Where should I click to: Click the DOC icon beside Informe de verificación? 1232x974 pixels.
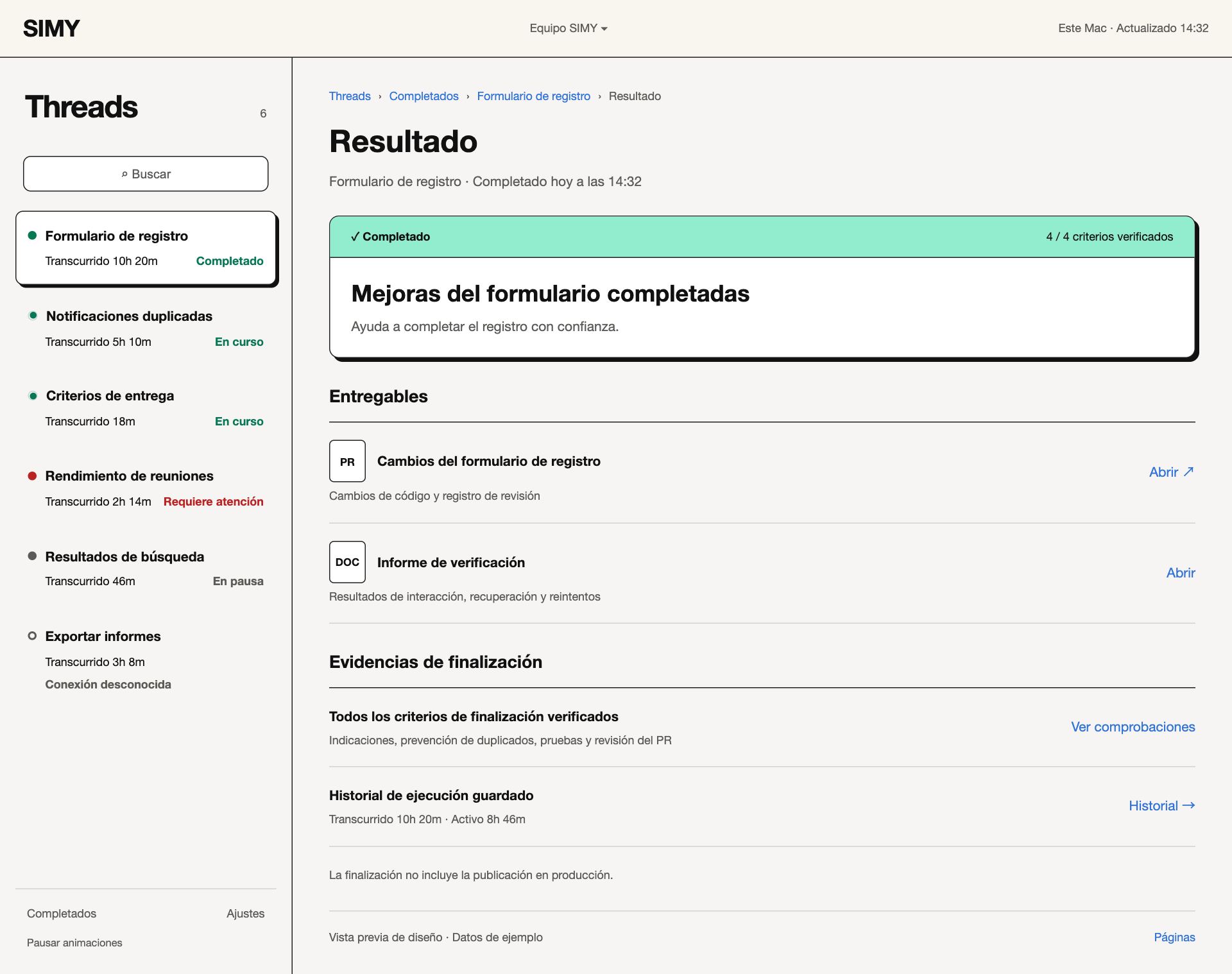347,562
